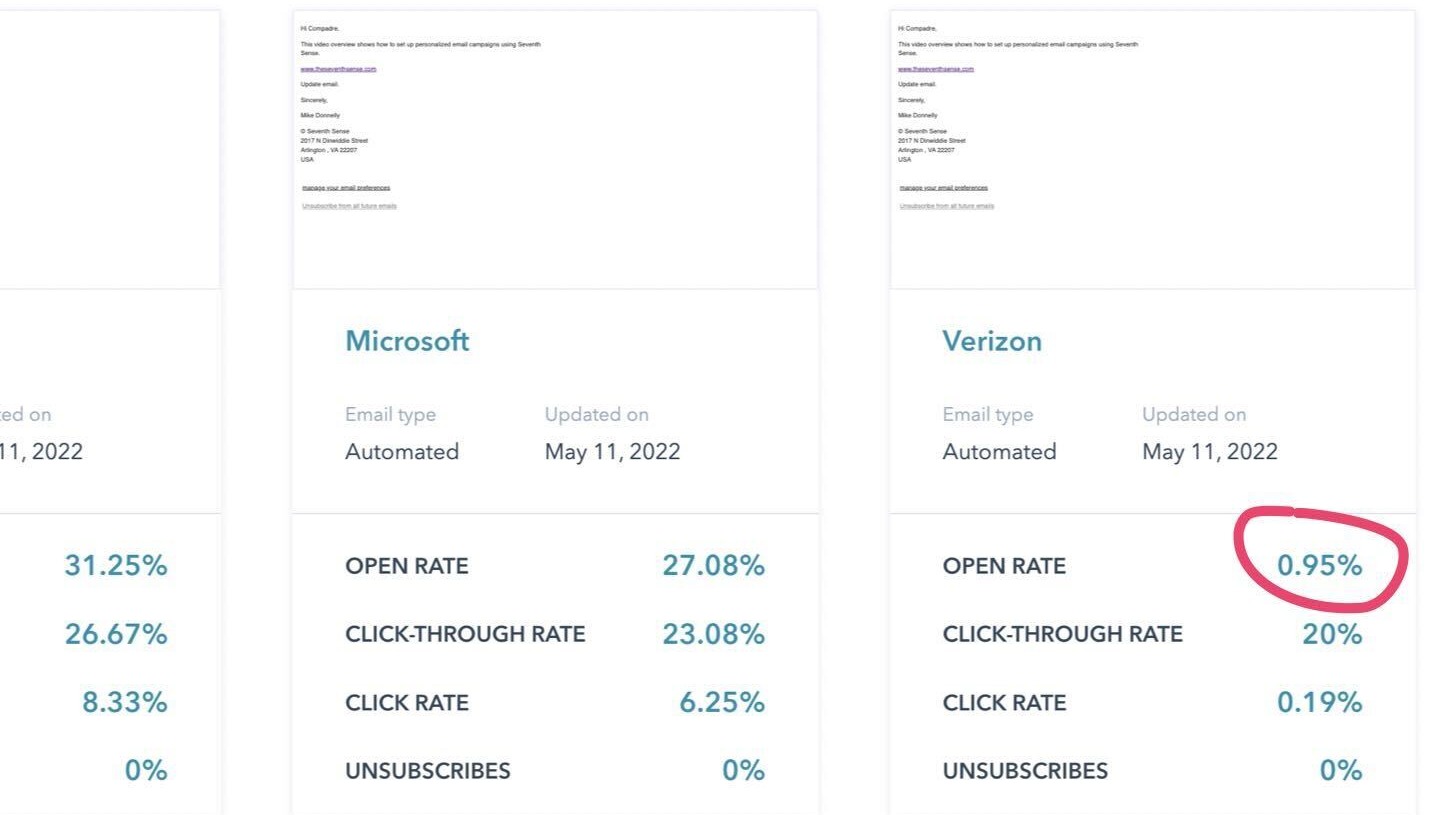Screen dimensions: 1450x815
Task: Click 'Unsubscribe from all future emails' in Verizon preview
Action: pos(946,206)
